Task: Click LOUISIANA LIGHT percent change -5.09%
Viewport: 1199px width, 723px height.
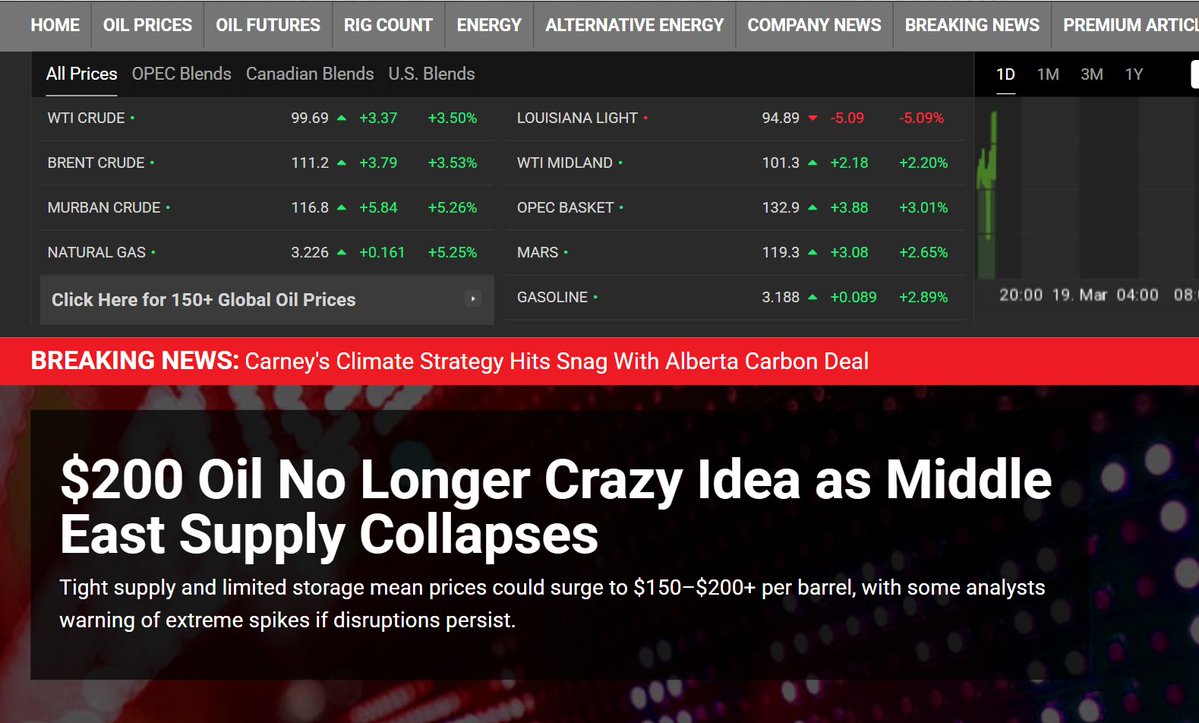Action: point(921,118)
